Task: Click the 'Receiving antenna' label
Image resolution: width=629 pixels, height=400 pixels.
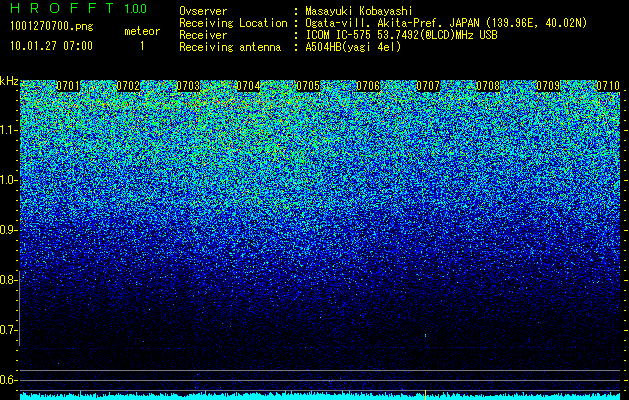Action: tap(230, 47)
